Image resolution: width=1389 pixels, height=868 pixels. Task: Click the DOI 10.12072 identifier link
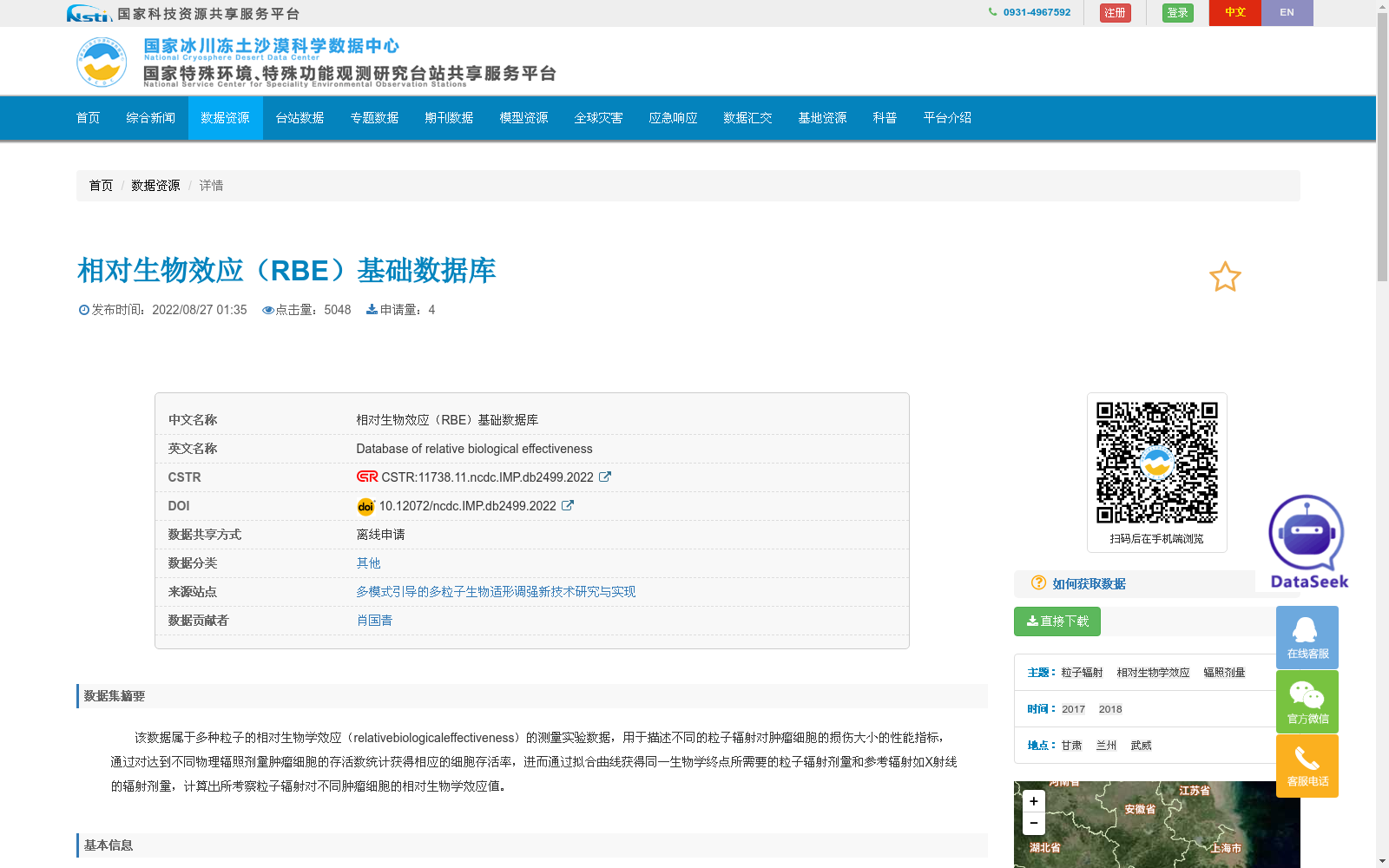(x=467, y=506)
